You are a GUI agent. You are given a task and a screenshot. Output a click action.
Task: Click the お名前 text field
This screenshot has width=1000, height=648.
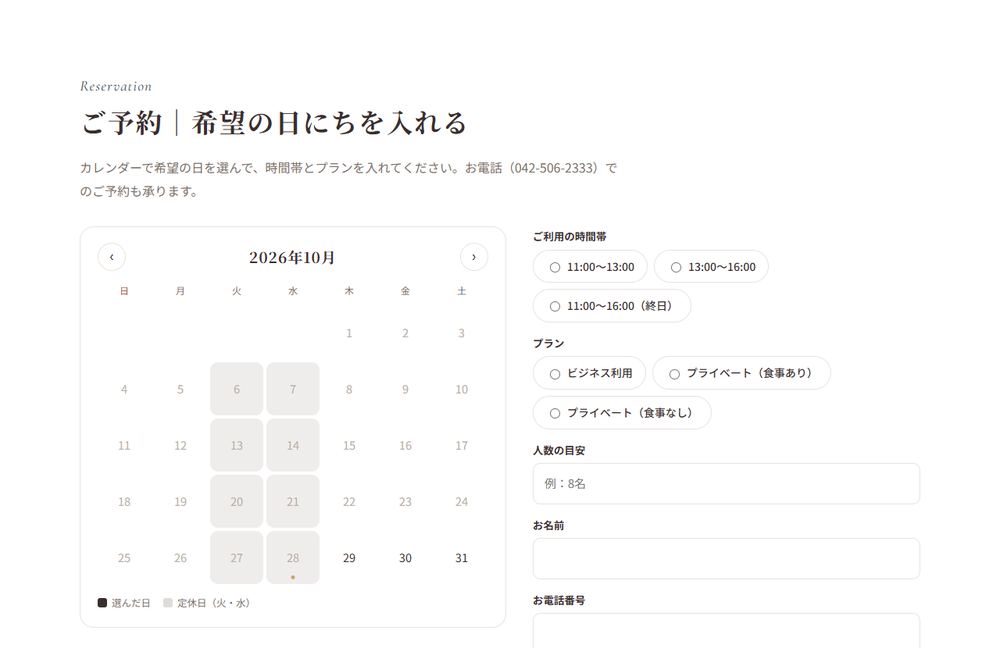click(726, 559)
